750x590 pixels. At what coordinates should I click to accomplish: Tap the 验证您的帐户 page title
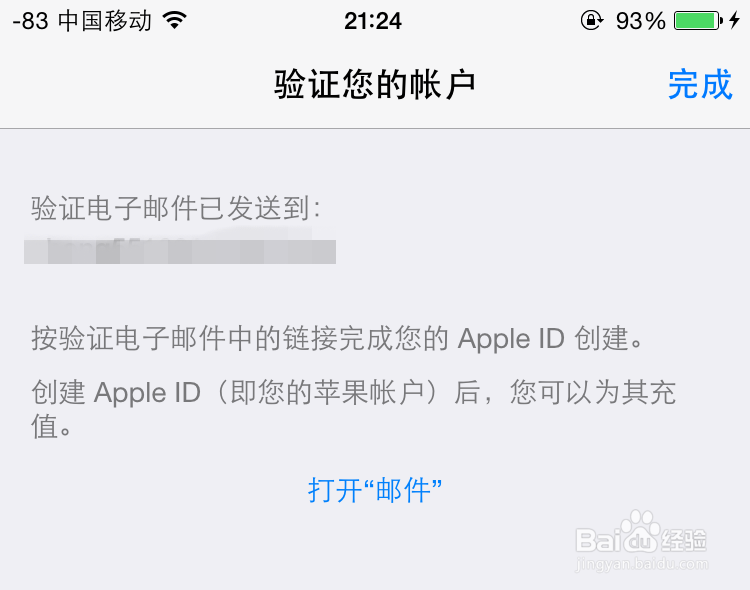375,85
